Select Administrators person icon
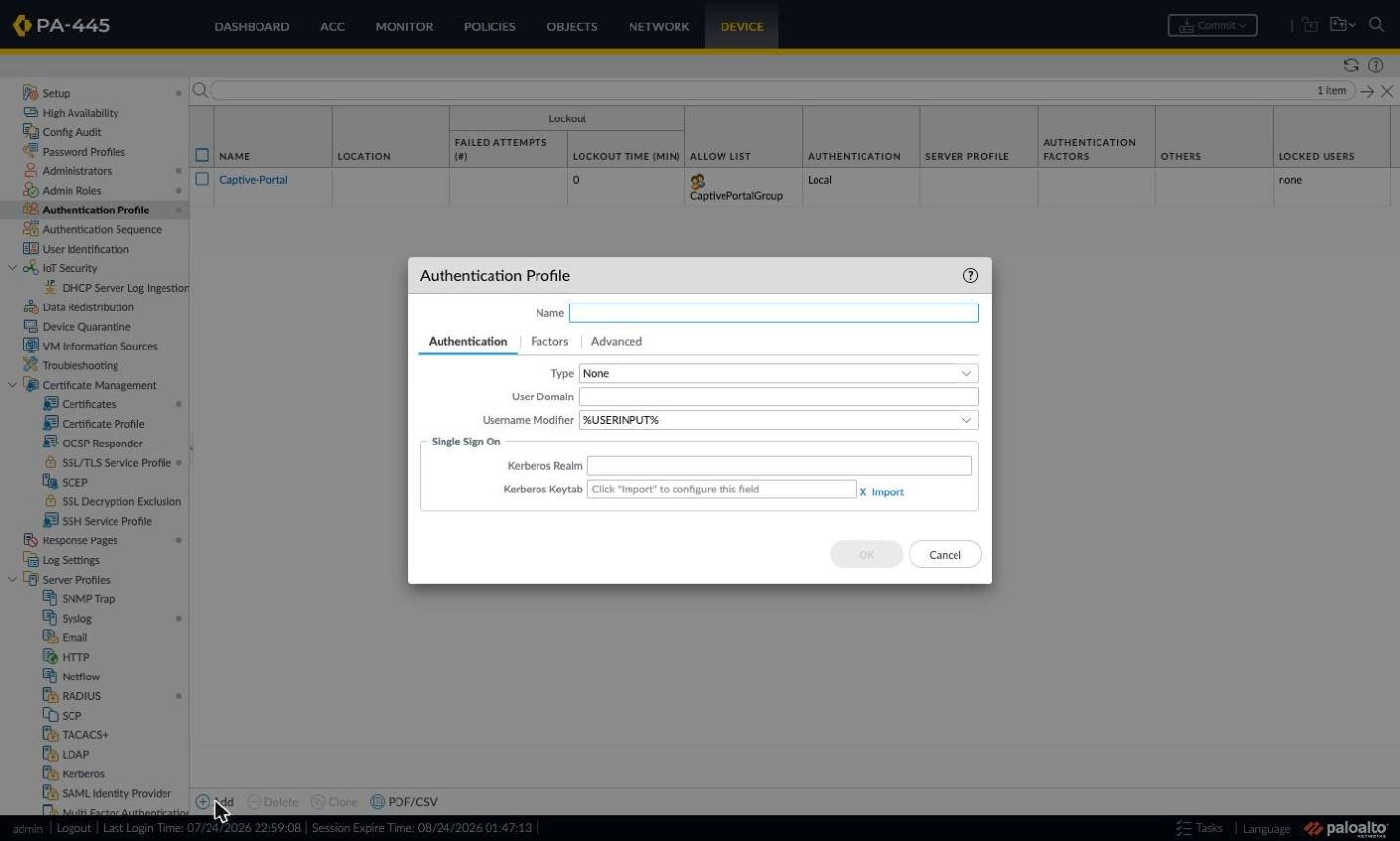Image resolution: width=1400 pixels, height=841 pixels. point(30,171)
